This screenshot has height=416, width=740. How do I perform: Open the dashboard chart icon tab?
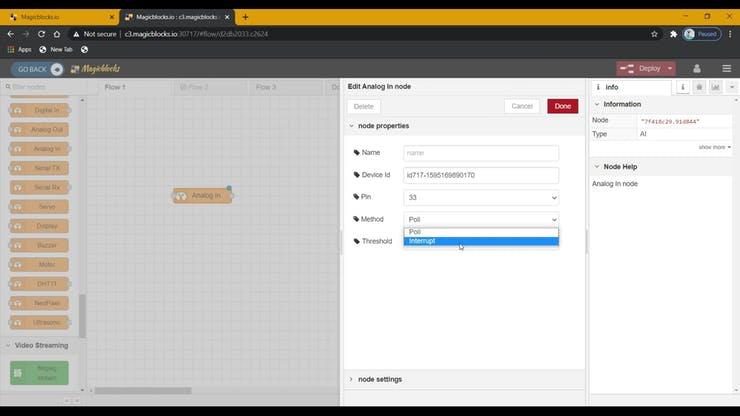point(716,87)
